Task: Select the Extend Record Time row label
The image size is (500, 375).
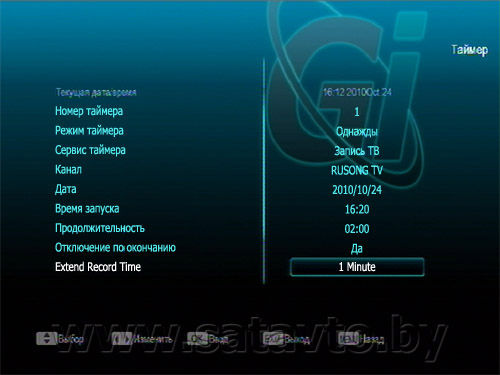Action: click(x=98, y=267)
